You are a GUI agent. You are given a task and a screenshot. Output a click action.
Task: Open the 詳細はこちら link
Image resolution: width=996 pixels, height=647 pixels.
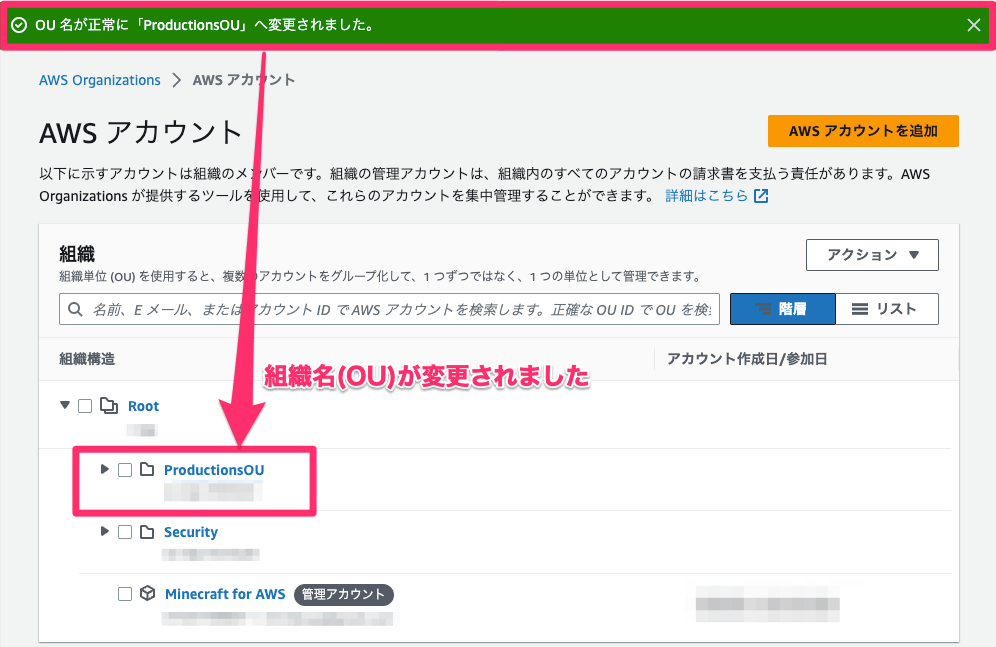(706, 196)
